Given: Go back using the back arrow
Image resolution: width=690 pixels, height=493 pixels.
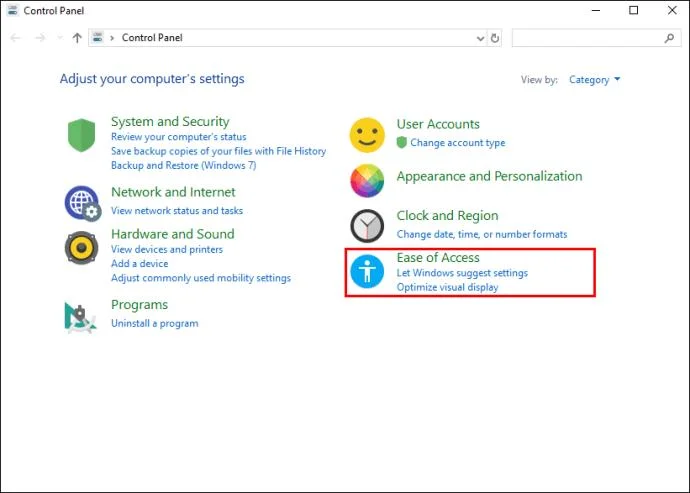Looking at the screenshot, I should pyautogui.click(x=15, y=38).
